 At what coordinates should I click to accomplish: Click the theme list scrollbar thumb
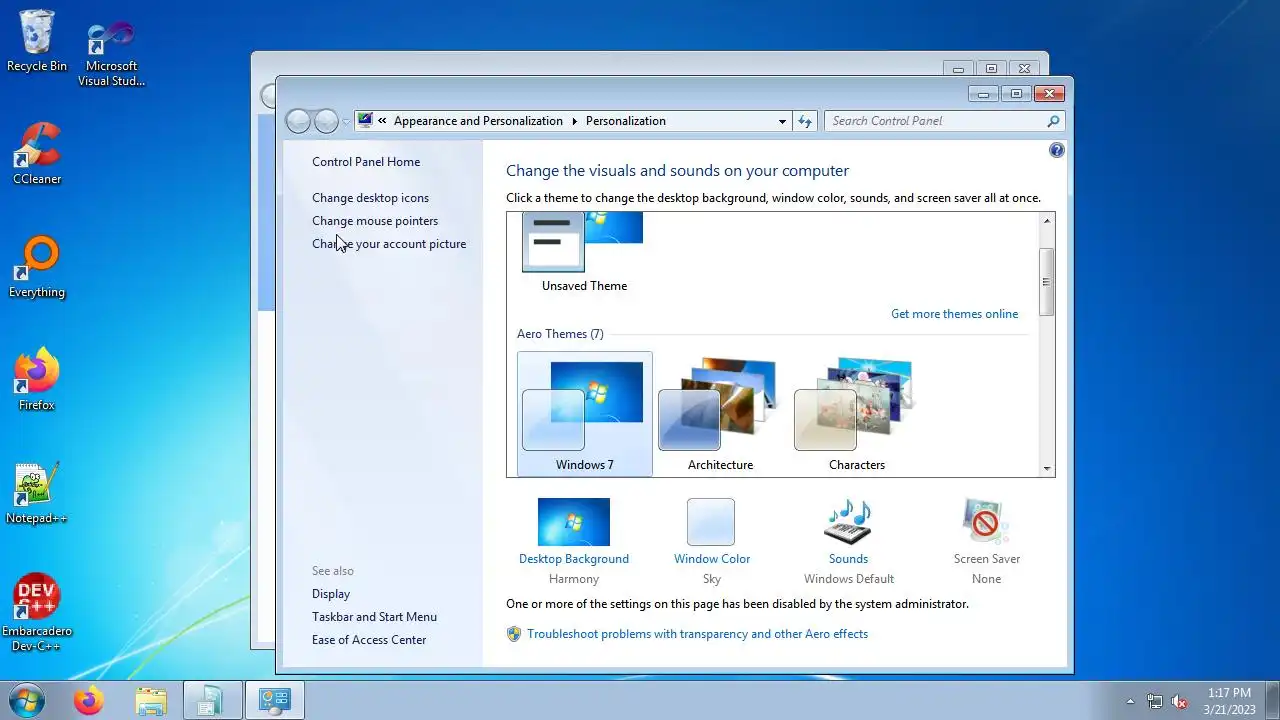(x=1047, y=282)
